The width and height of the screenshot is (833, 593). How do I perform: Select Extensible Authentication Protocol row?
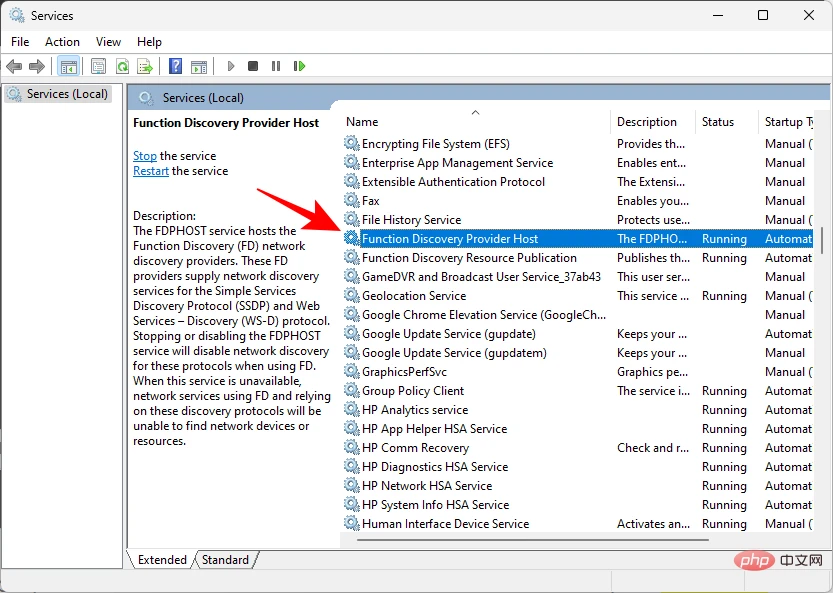(x=577, y=182)
